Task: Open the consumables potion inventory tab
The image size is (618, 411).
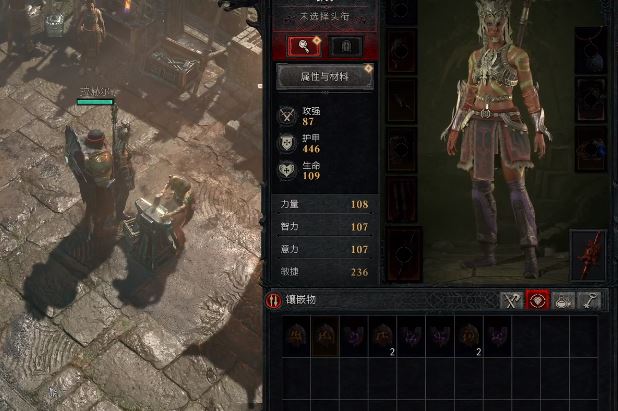Action: coord(563,301)
